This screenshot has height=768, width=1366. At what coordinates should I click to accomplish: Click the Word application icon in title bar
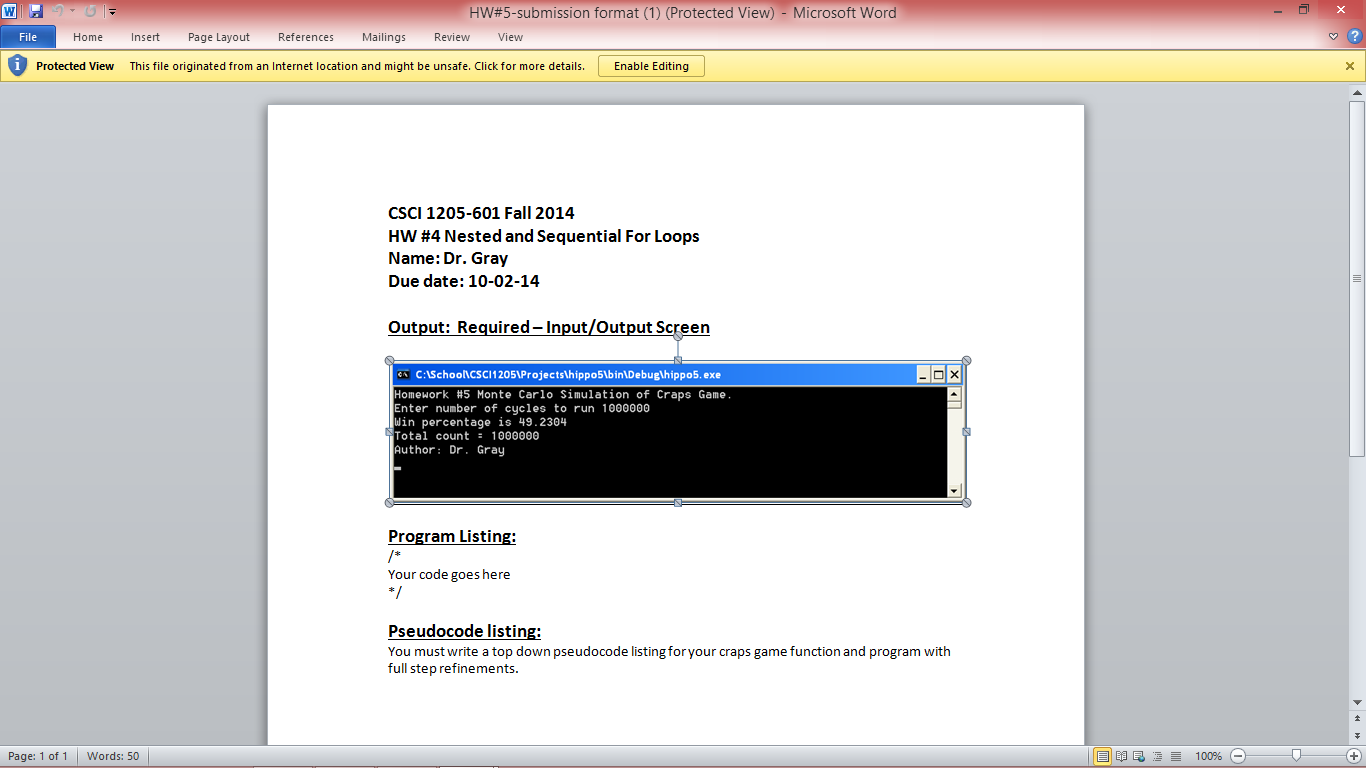(x=10, y=11)
